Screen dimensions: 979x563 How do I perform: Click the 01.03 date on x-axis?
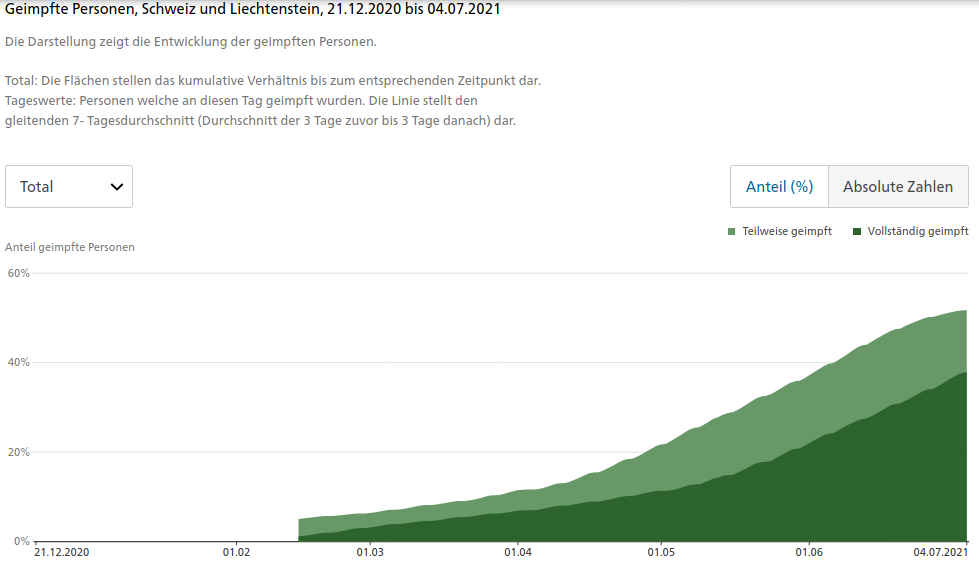click(370, 552)
